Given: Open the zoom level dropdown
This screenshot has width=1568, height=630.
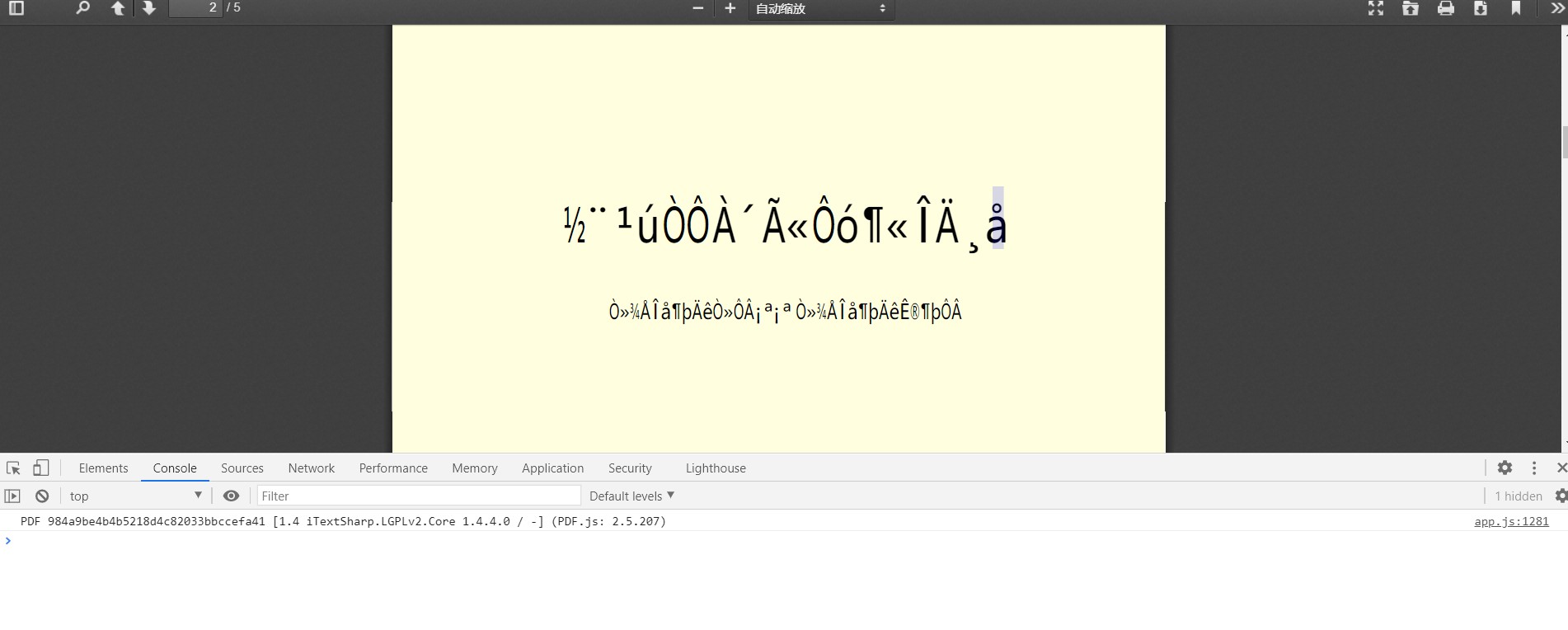Looking at the screenshot, I should tap(821, 9).
